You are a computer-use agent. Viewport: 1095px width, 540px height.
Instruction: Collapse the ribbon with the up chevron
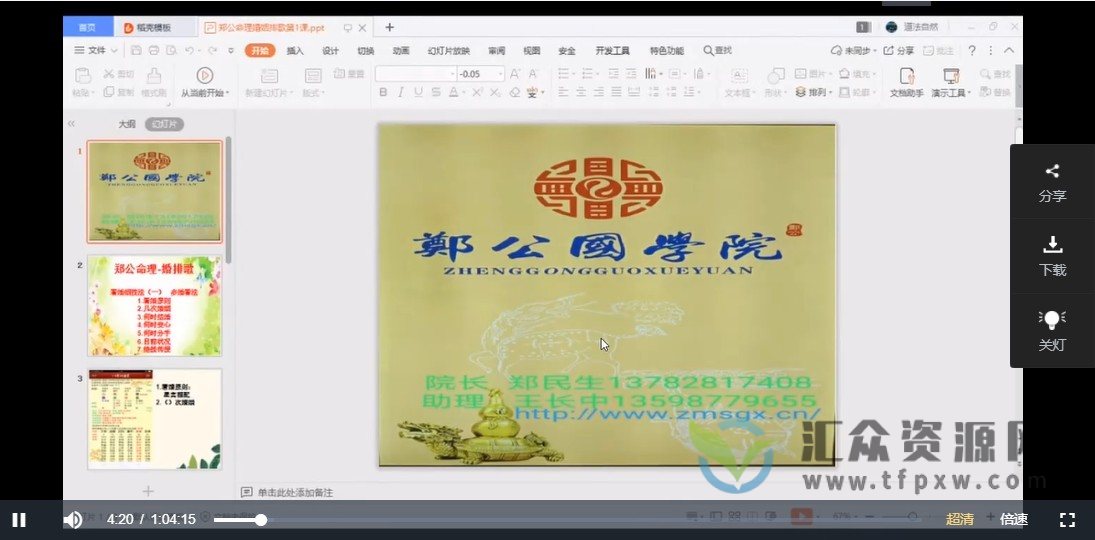[x=1008, y=50]
